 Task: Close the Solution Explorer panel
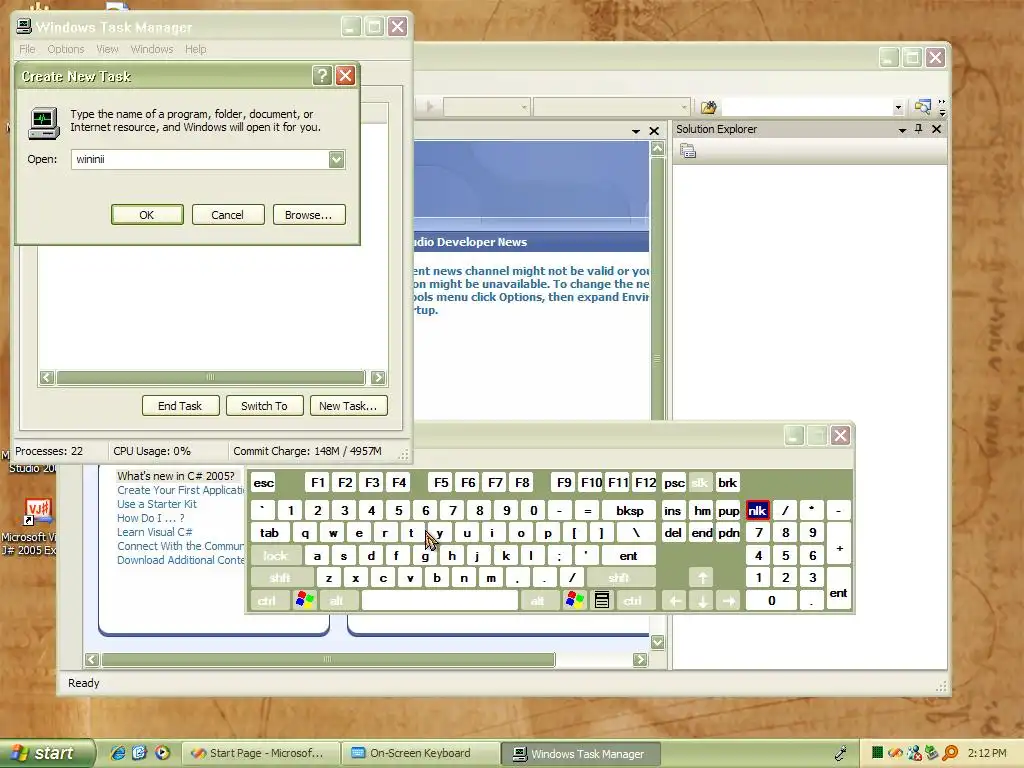click(936, 129)
